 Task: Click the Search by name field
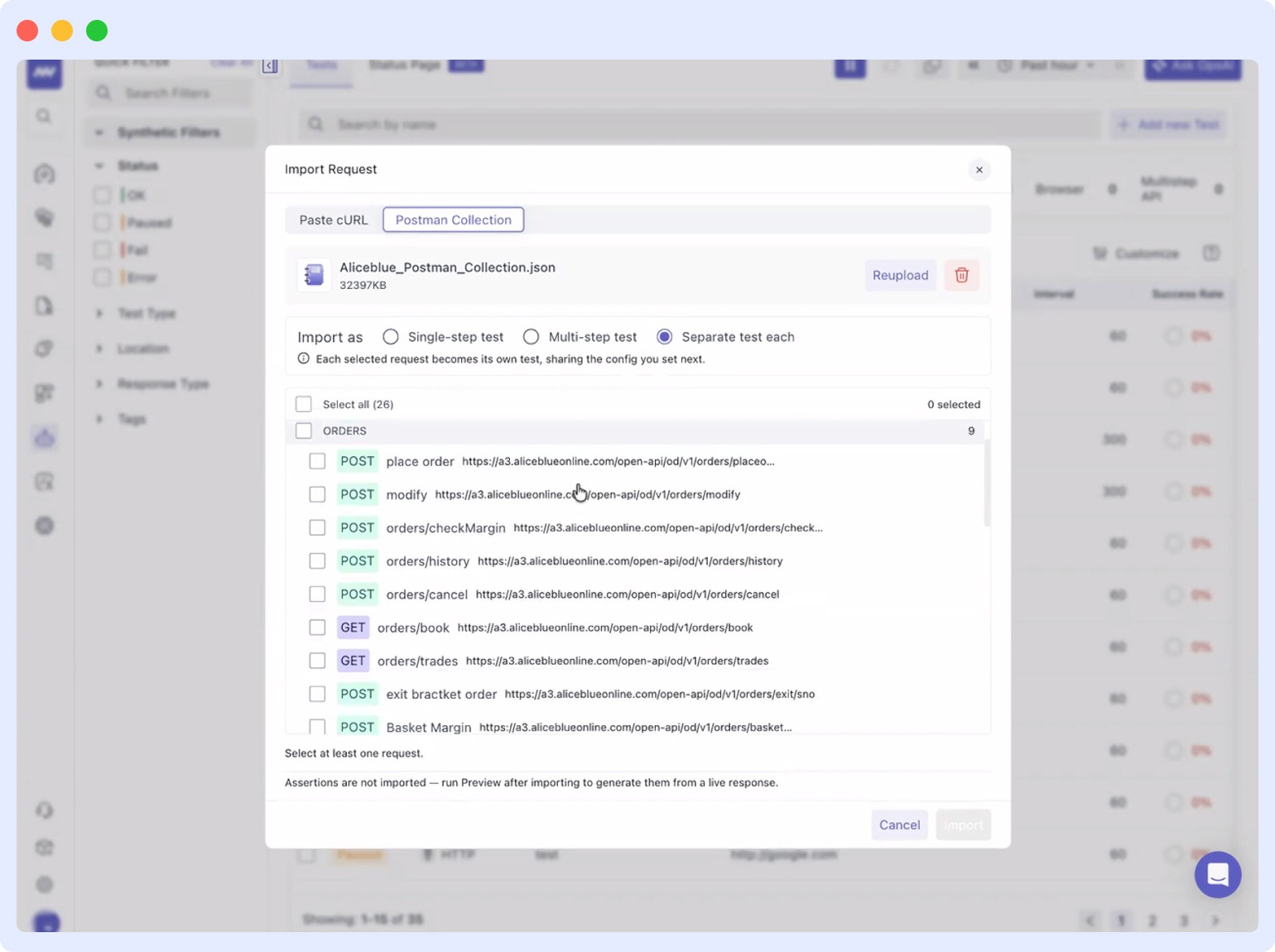[x=700, y=124]
